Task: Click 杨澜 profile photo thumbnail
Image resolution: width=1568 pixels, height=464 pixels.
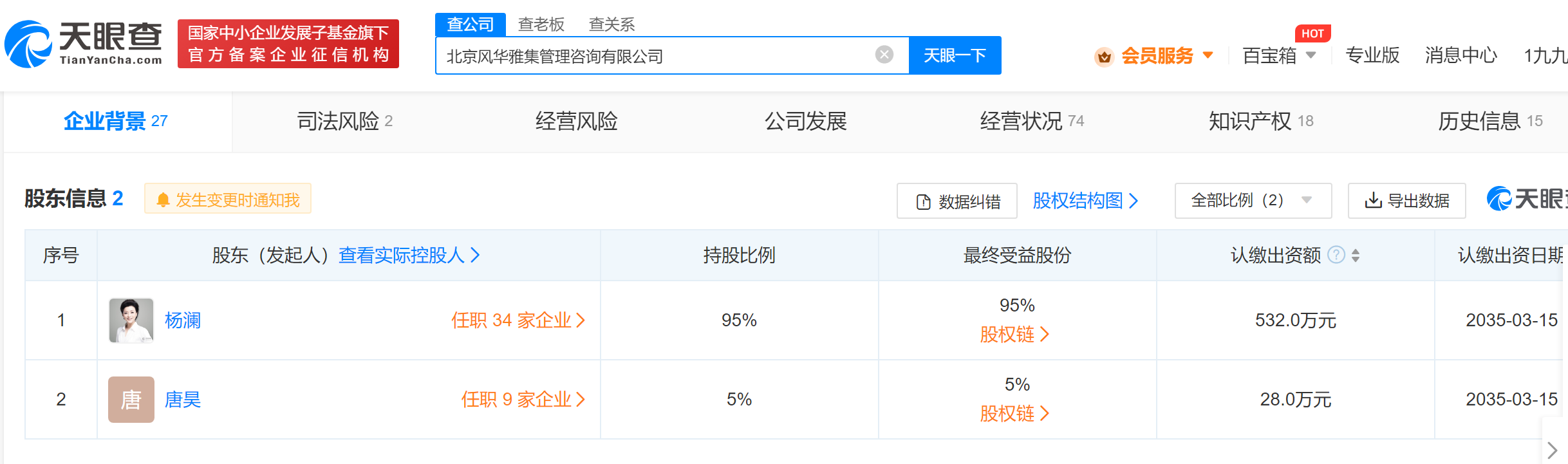Action: pos(131,320)
